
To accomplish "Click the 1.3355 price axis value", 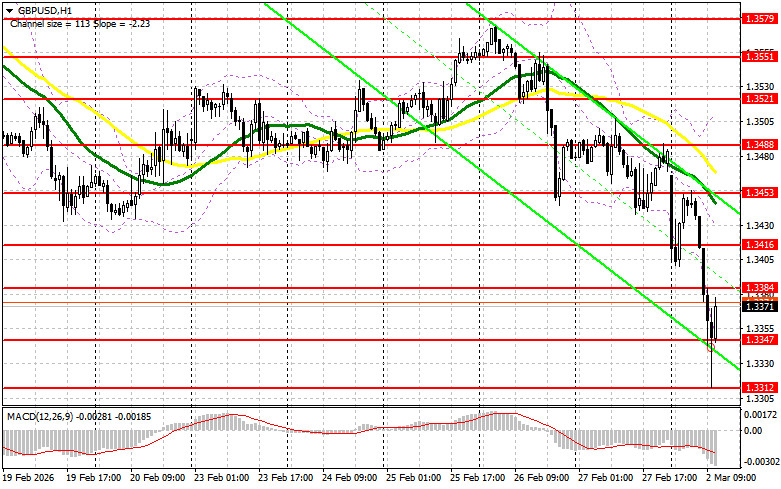I will coord(761,328).
